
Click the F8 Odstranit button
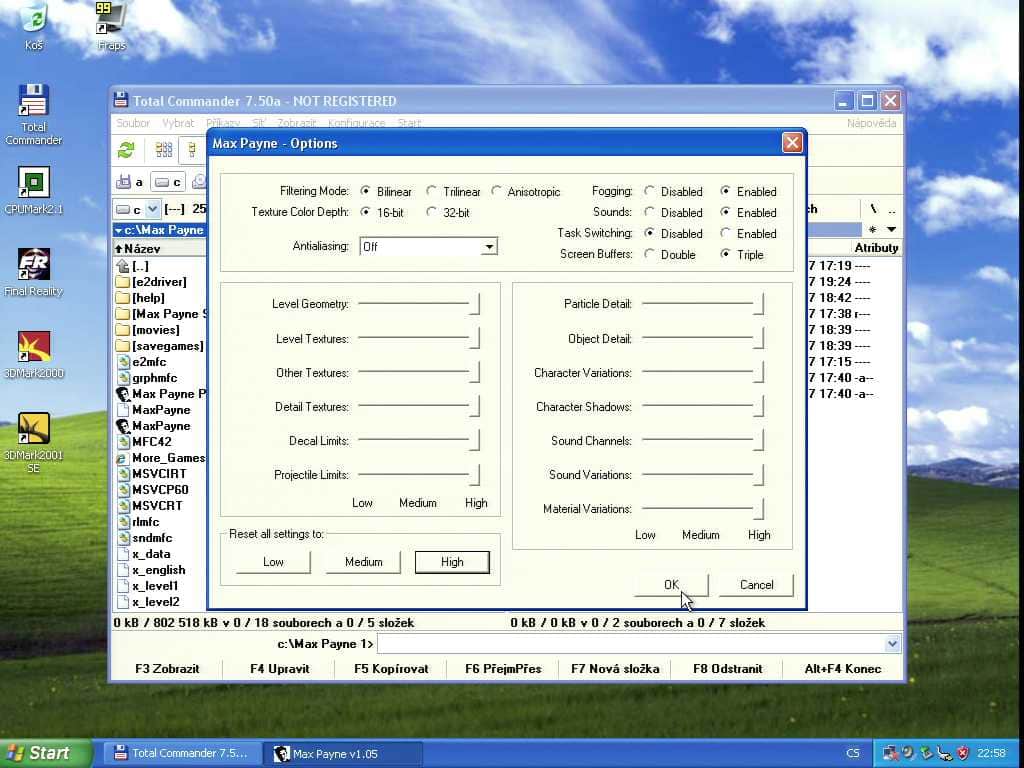click(727, 669)
